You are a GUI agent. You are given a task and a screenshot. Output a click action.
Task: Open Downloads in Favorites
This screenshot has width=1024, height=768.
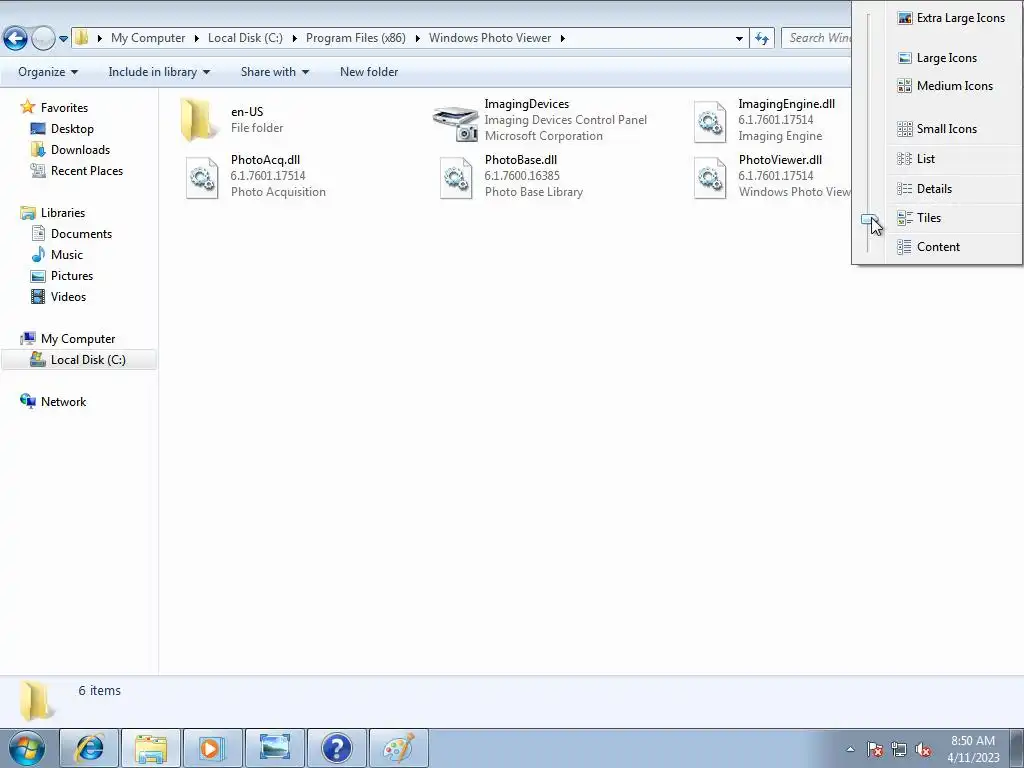tap(80, 150)
